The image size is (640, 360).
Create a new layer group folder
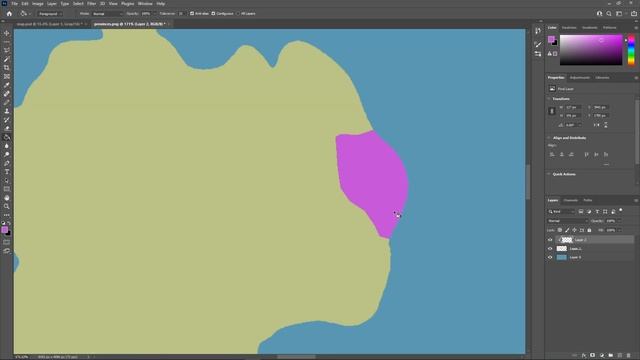[x=611, y=356]
